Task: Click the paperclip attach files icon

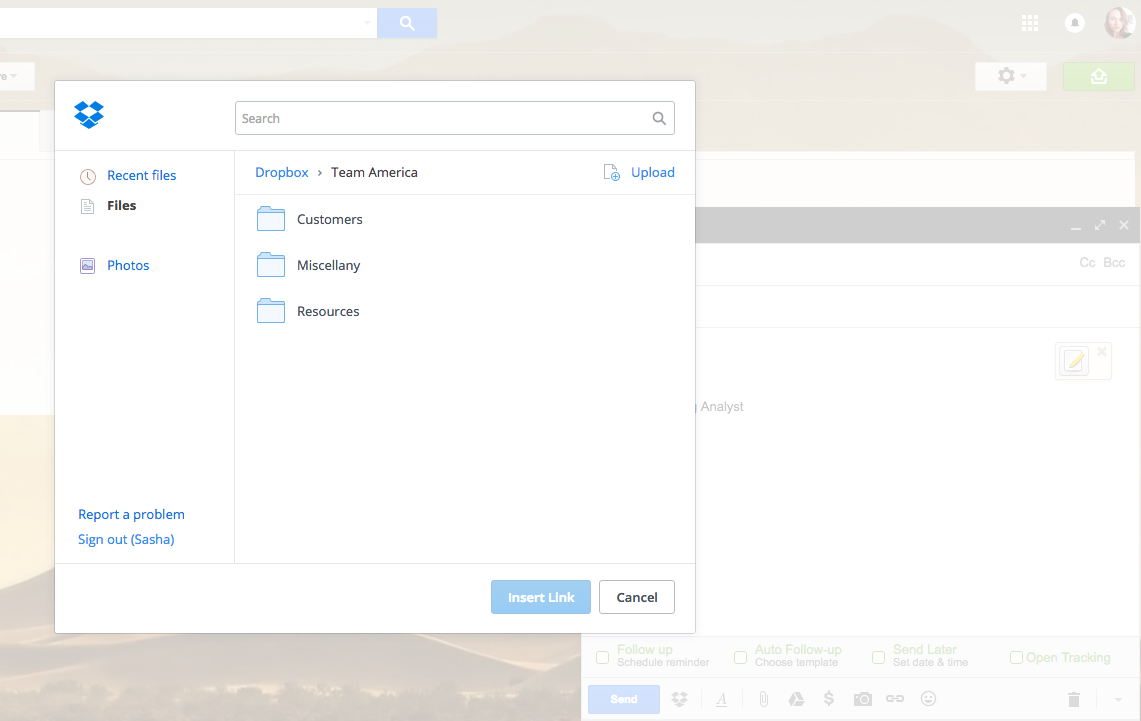Action: (763, 699)
